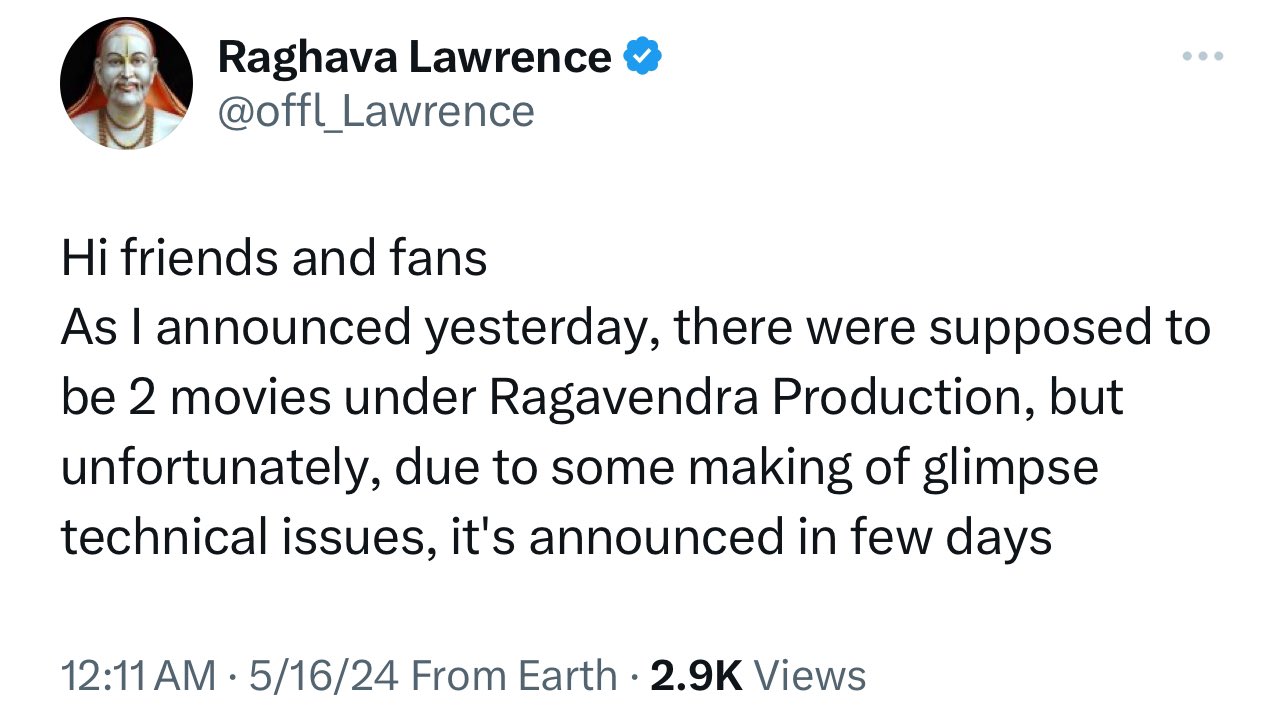Click the Raghava Lawrence display name
Image resolution: width=1273 pixels, height=705 pixels.
coord(414,57)
